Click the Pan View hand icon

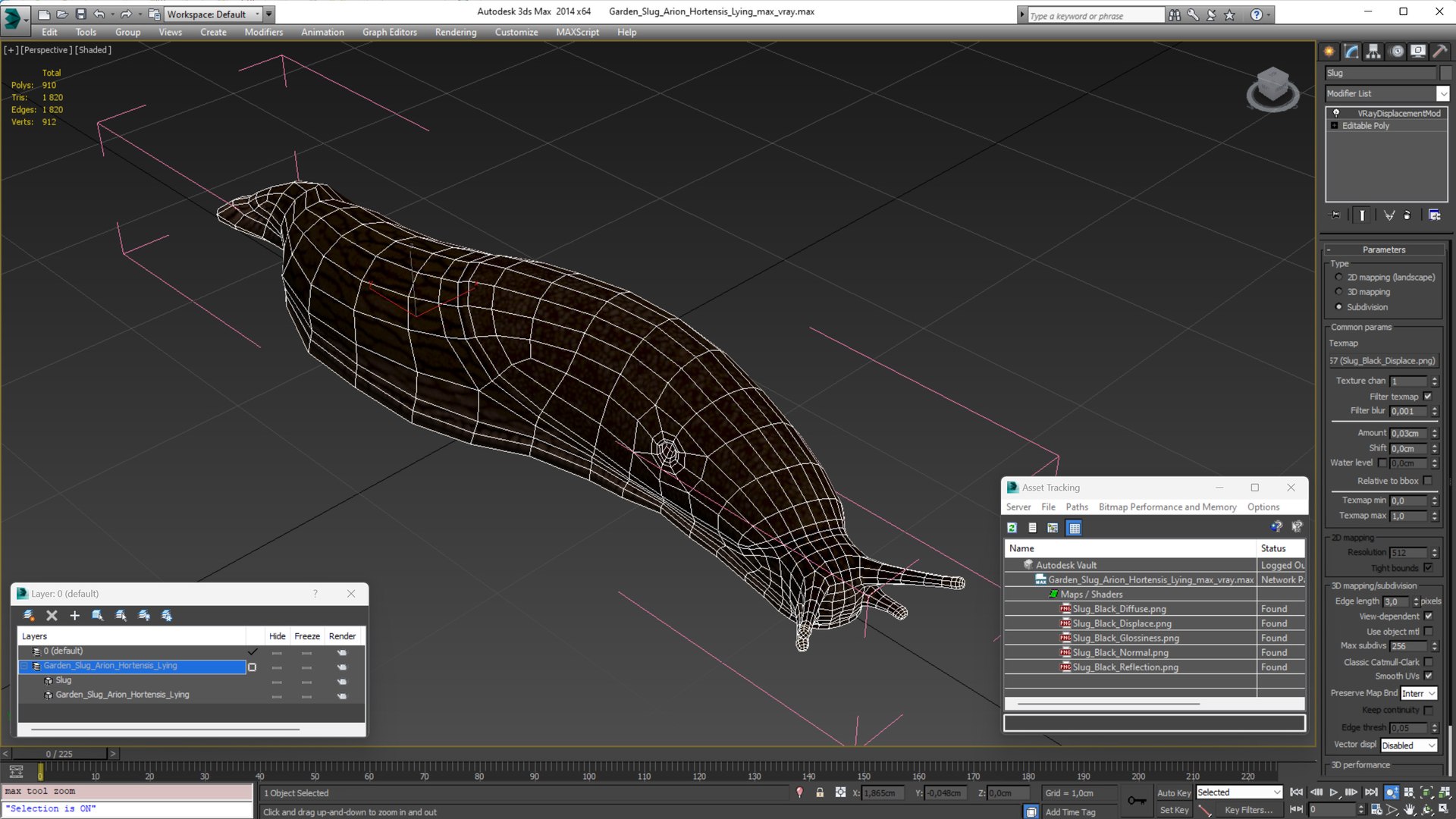click(x=1409, y=810)
